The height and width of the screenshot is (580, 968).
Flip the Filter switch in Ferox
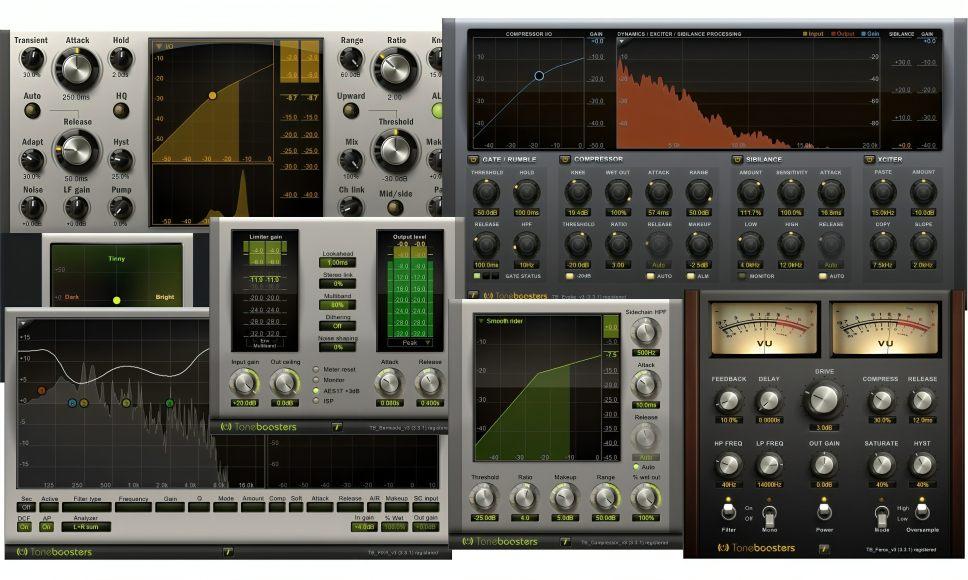[x=728, y=512]
